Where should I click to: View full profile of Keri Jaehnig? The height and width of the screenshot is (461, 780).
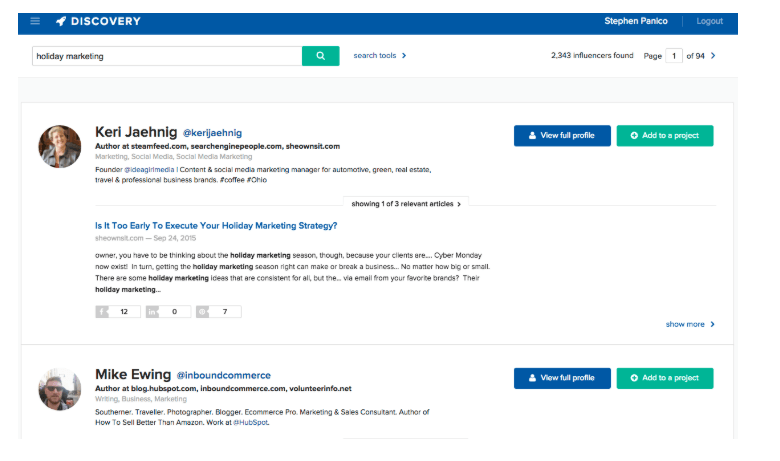pyautogui.click(x=562, y=136)
